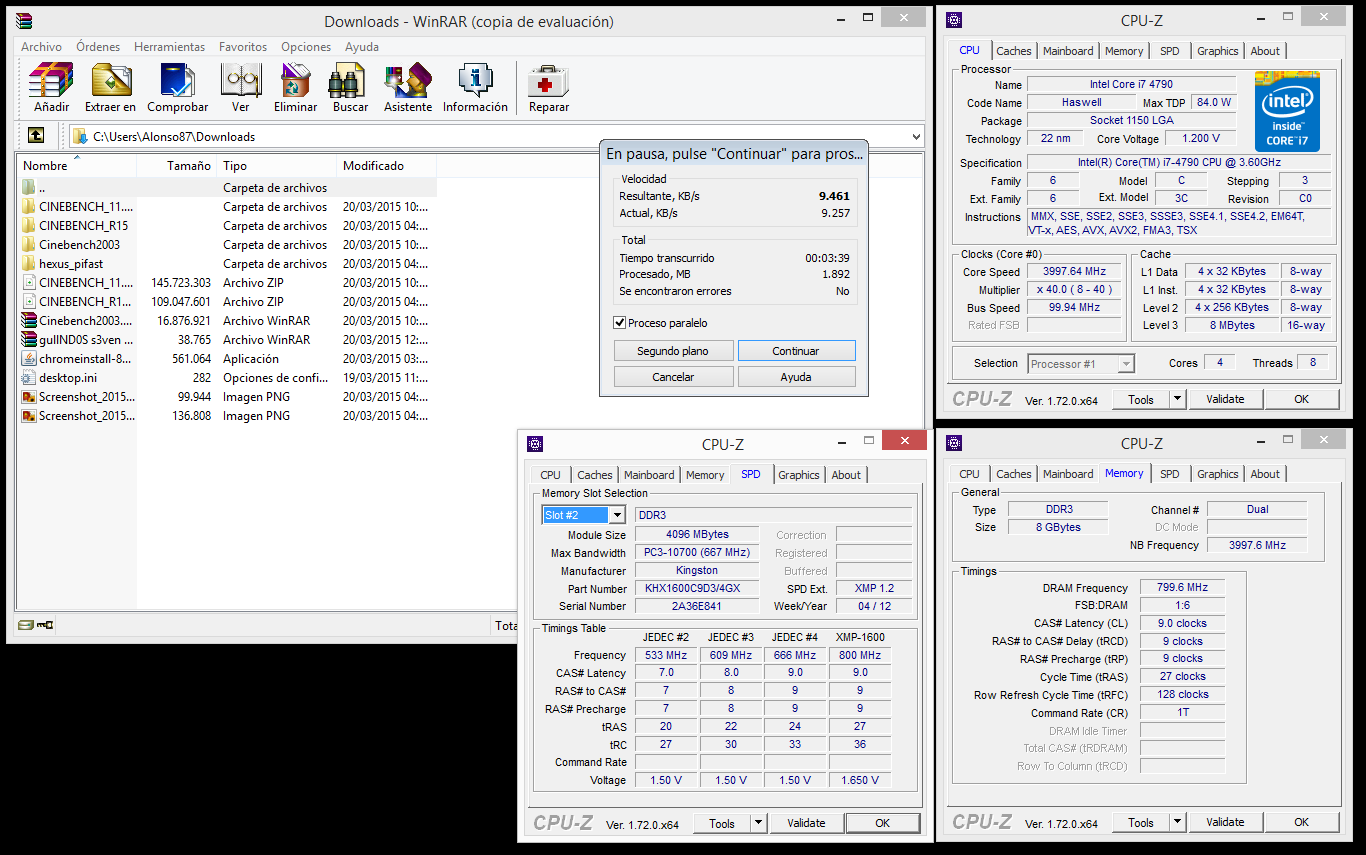Click Validate in top CPU-Z window
Viewport: 1366px width, 855px height.
click(x=1225, y=399)
